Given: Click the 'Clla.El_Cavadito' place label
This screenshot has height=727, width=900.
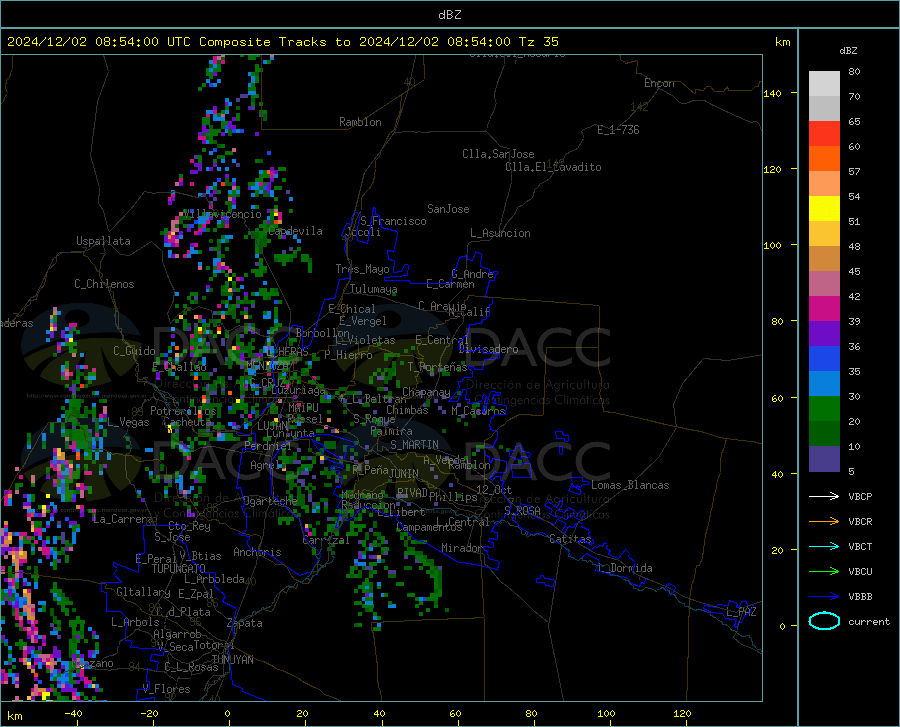Looking at the screenshot, I should coord(553,167).
